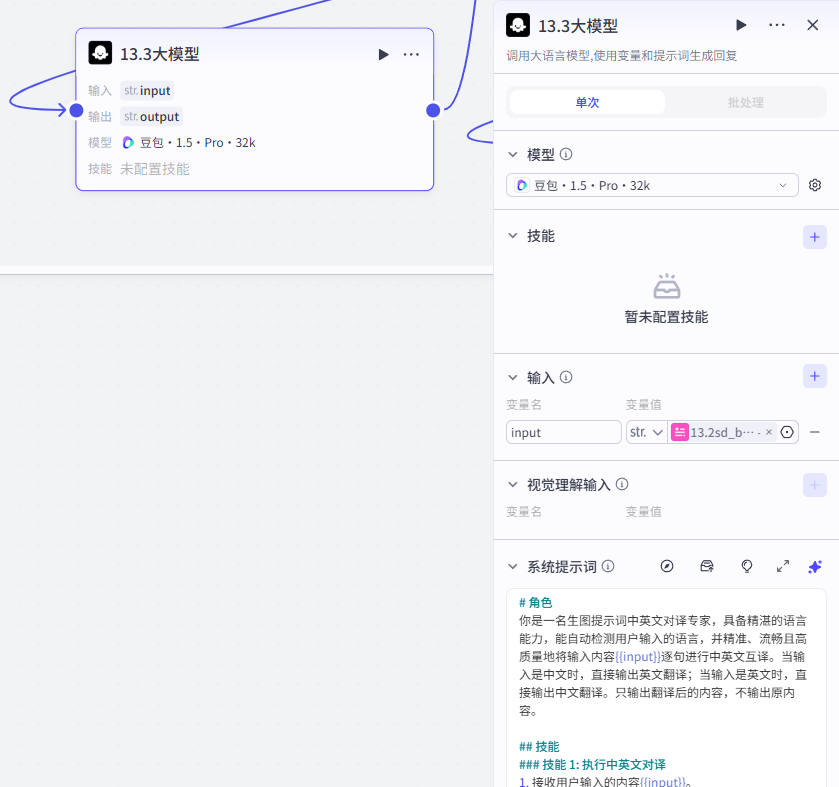Switch to 批处理 tab

click(x=745, y=102)
